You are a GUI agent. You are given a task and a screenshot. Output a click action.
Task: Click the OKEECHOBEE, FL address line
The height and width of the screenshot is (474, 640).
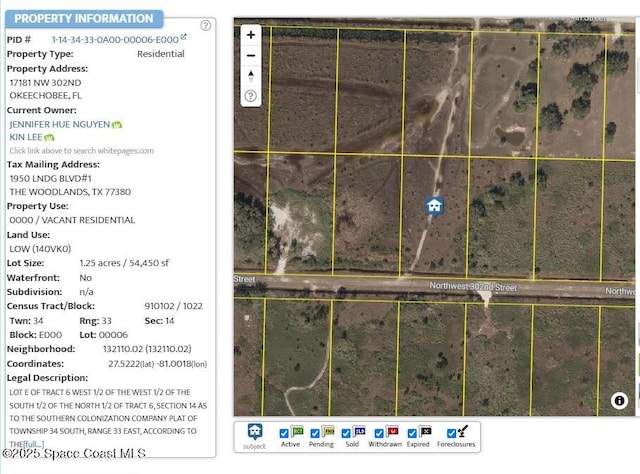pyautogui.click(x=45, y=96)
